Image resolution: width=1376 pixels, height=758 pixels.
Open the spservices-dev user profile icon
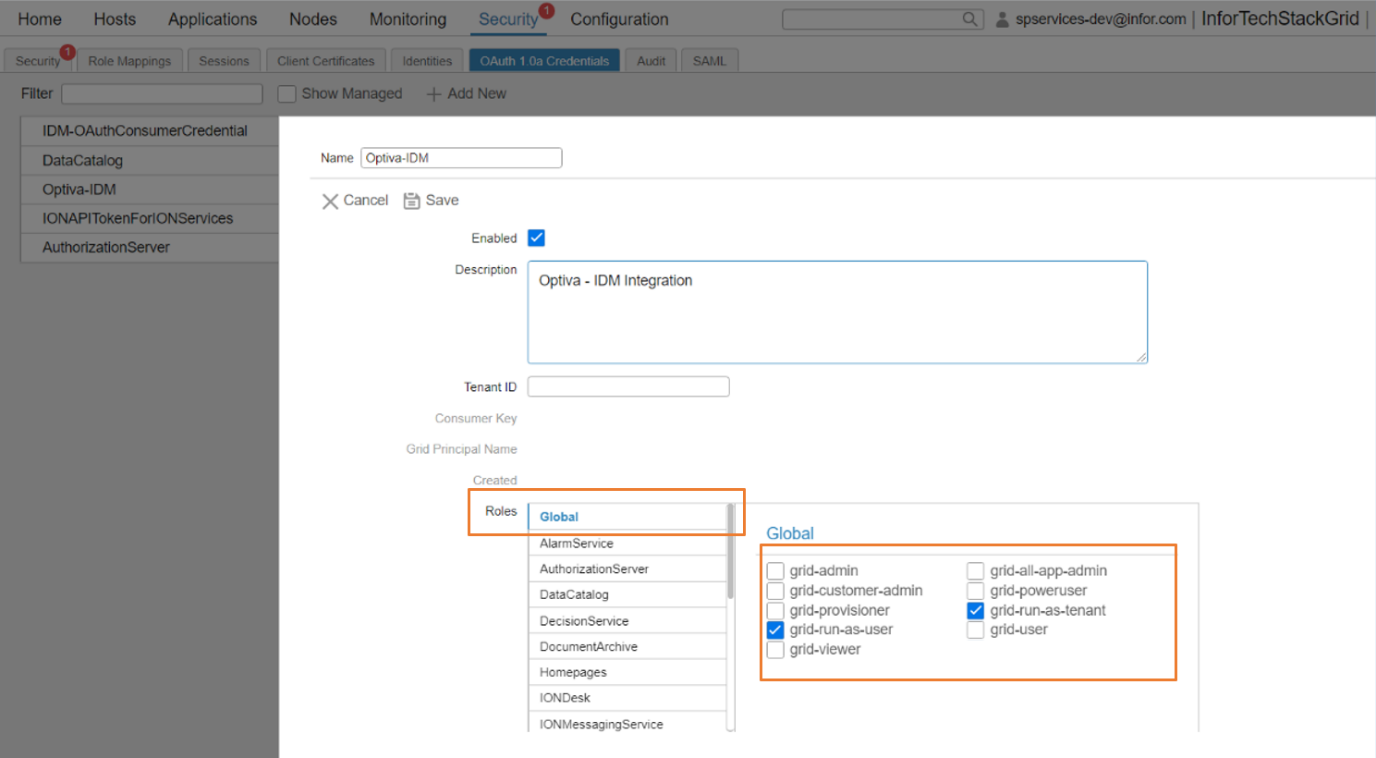click(1003, 18)
